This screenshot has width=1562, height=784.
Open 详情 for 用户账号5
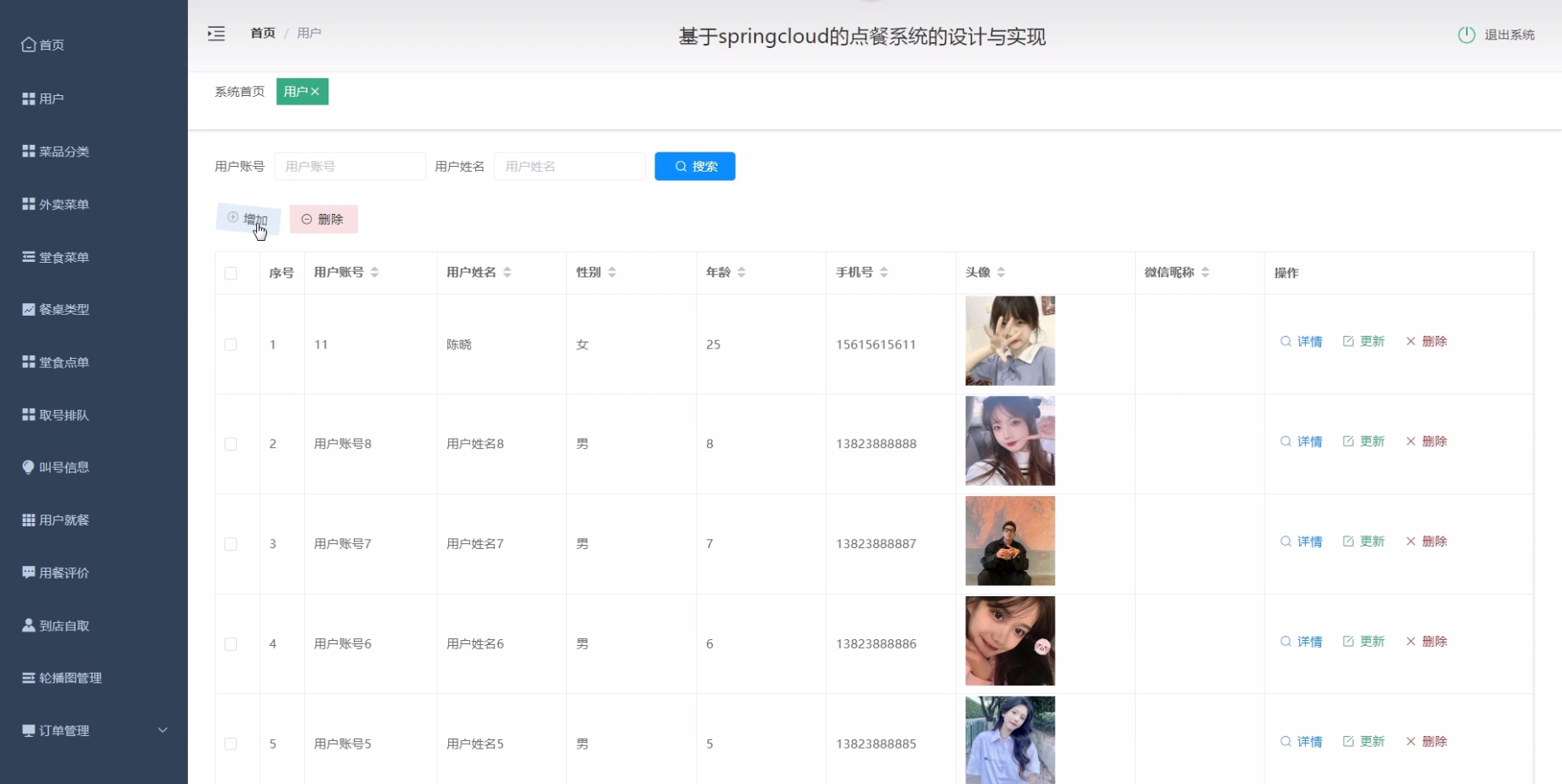[x=1301, y=742]
